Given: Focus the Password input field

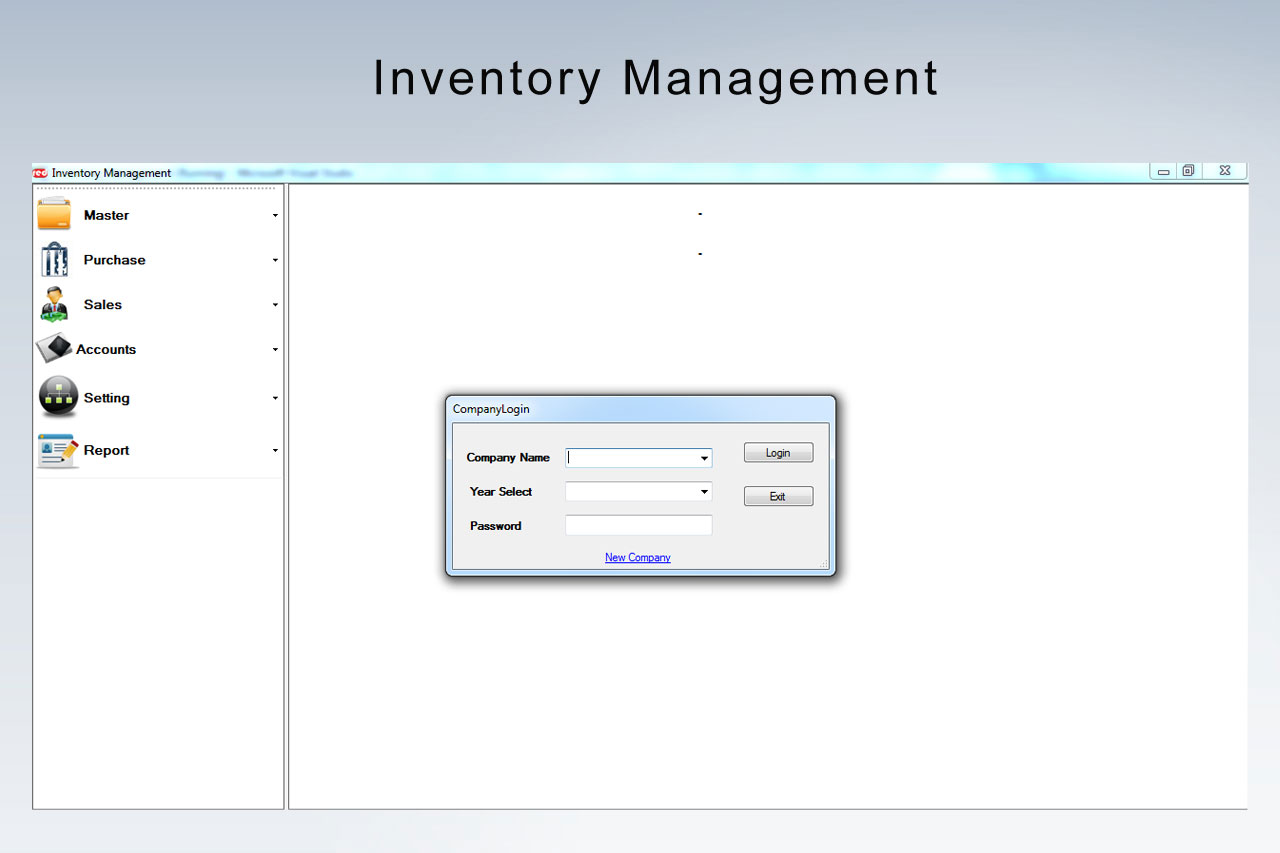Looking at the screenshot, I should coord(638,525).
